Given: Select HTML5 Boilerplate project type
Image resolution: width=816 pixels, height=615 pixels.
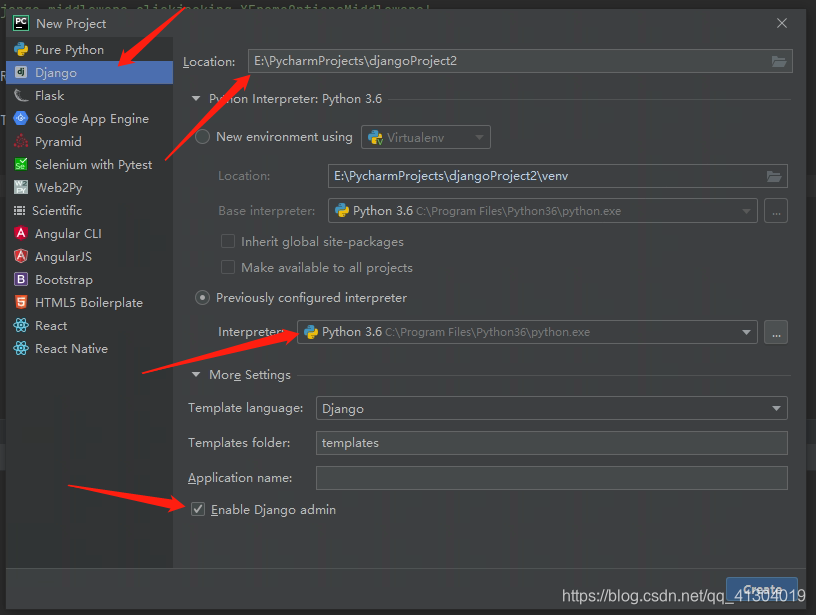Looking at the screenshot, I should (90, 302).
